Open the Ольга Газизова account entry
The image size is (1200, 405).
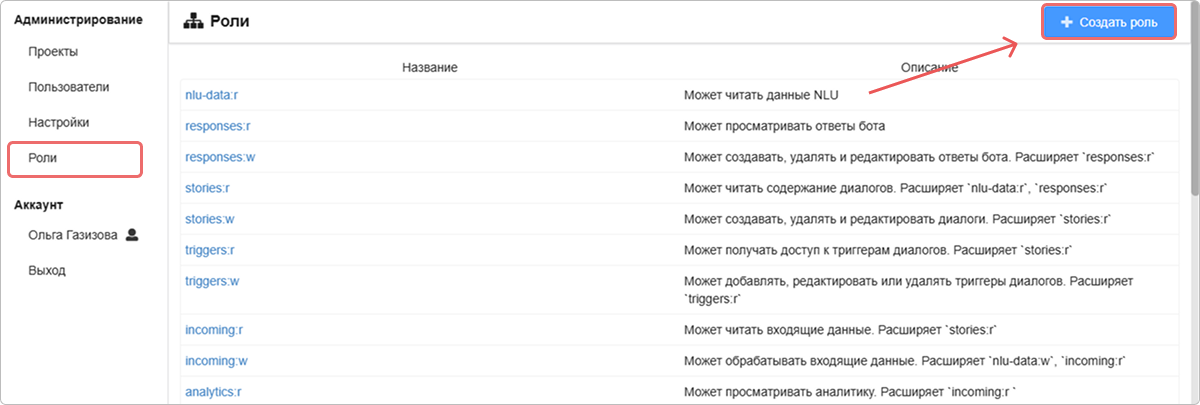(73, 235)
